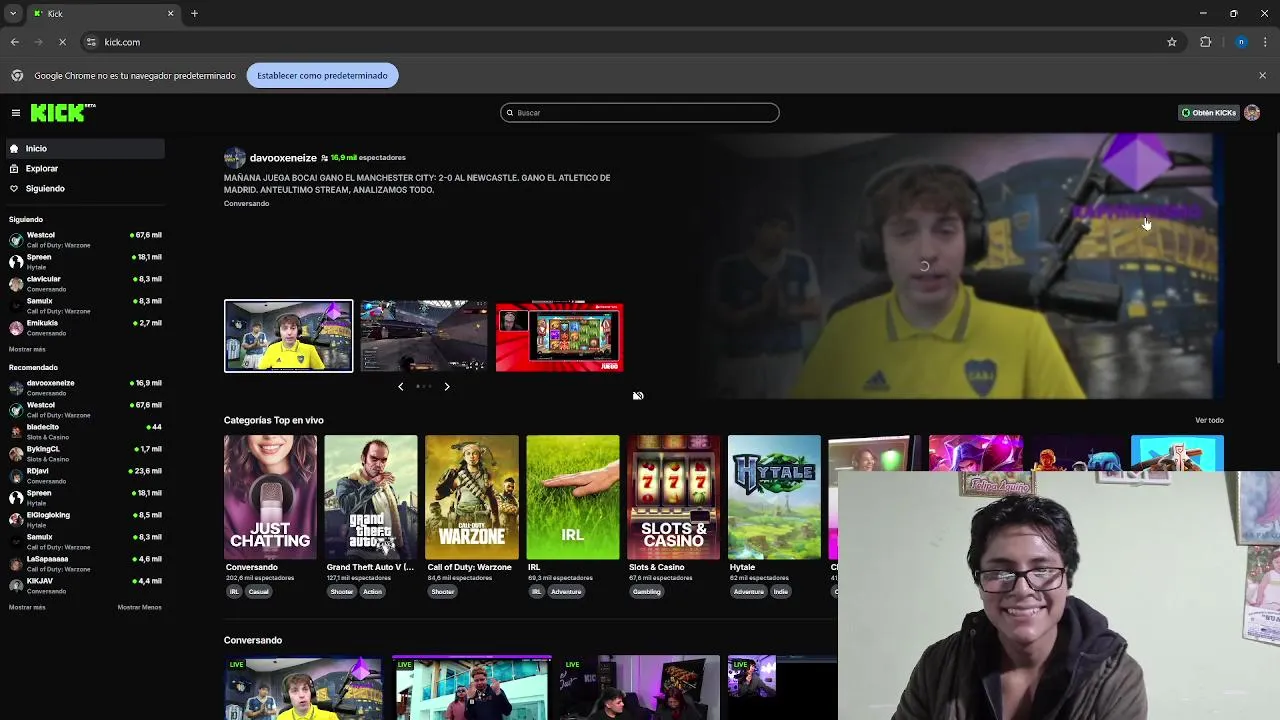Close the Kick browser tab
The width and height of the screenshot is (1280, 720).
click(170, 14)
